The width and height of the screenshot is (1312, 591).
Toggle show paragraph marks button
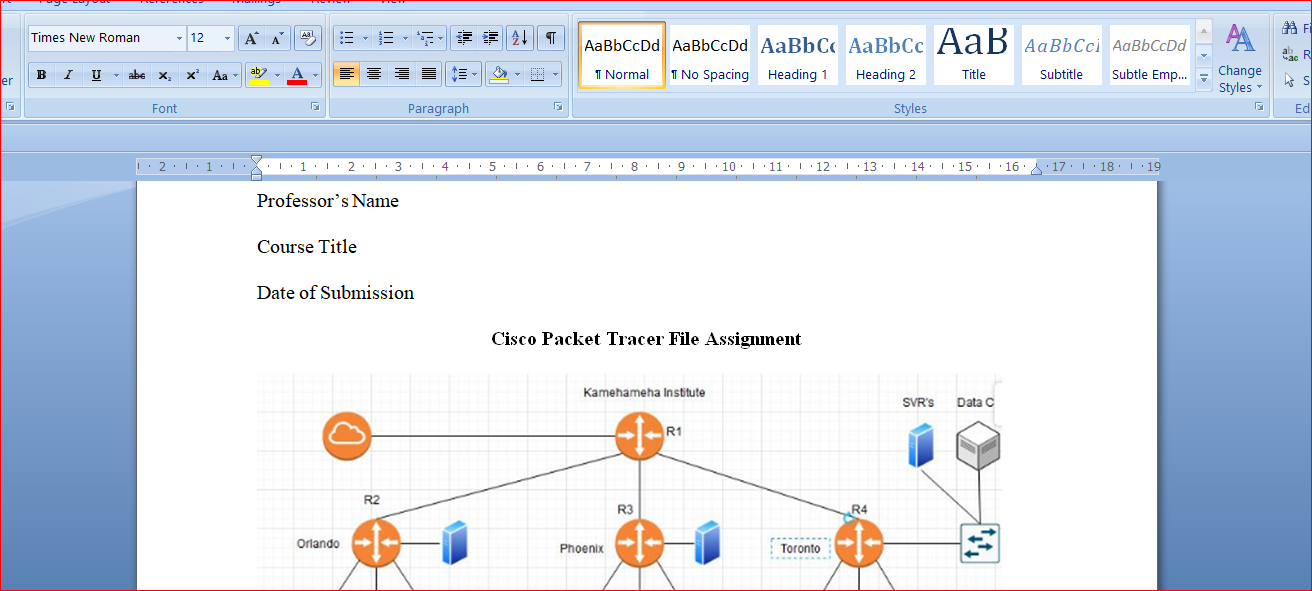(x=550, y=38)
